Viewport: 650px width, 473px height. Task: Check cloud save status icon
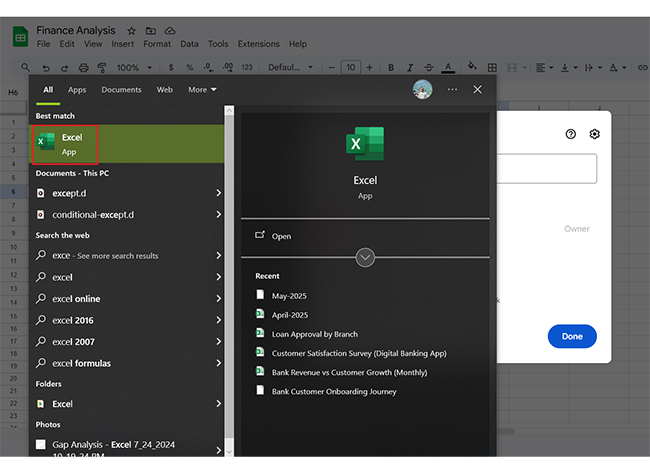click(x=170, y=31)
